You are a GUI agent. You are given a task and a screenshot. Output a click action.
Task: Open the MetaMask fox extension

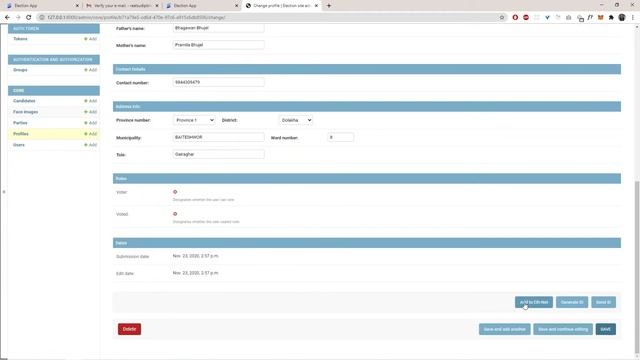point(600,18)
